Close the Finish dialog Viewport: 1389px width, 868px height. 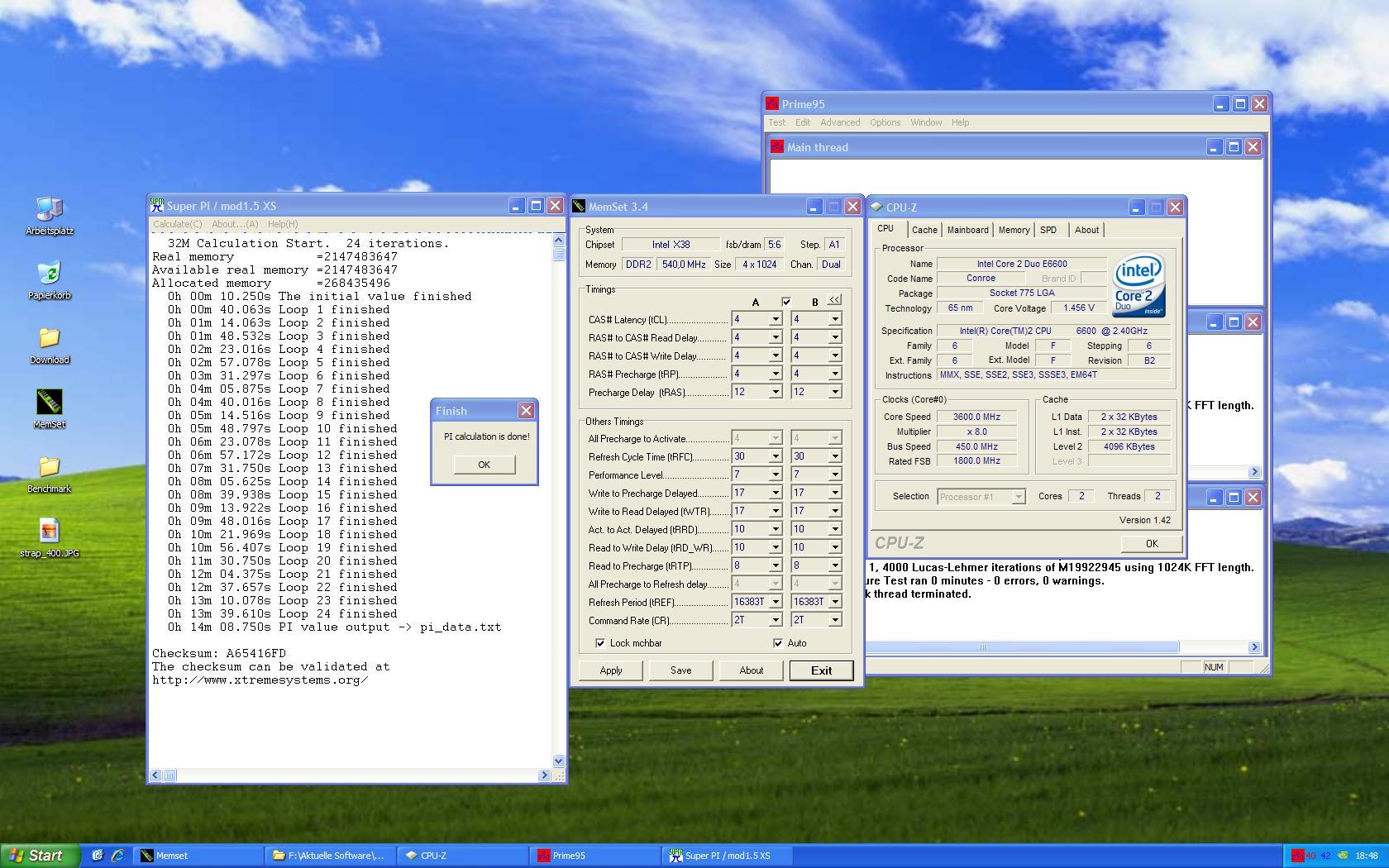(526, 411)
